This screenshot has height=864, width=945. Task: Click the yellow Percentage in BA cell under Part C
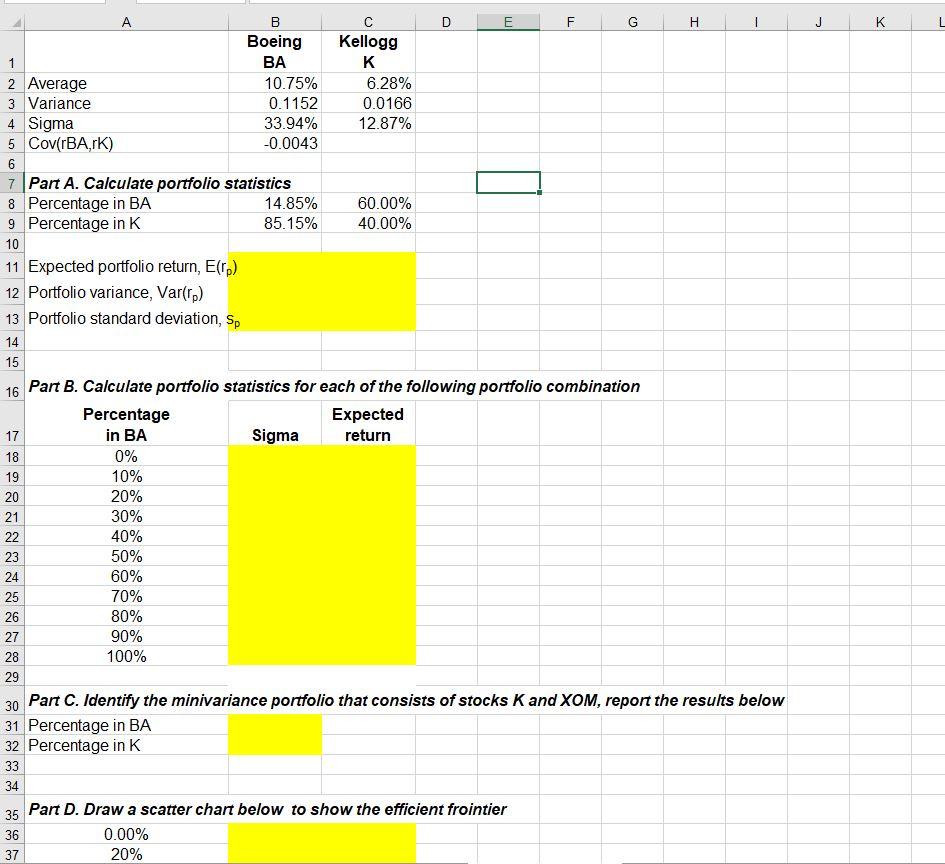pyautogui.click(x=275, y=725)
